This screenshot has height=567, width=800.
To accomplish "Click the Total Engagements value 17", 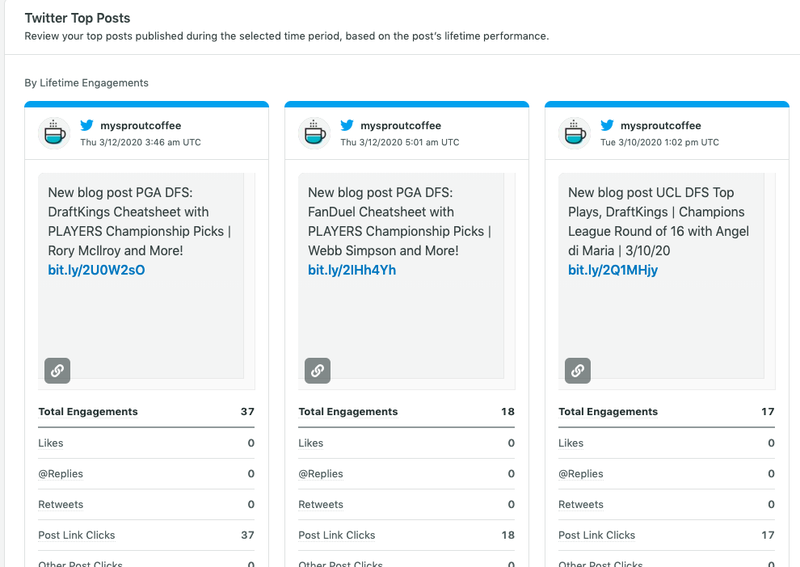I will pos(768,411).
